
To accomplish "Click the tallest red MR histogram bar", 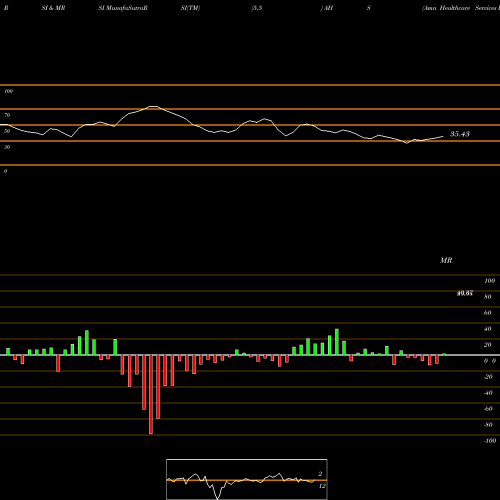I will click(151, 394).
